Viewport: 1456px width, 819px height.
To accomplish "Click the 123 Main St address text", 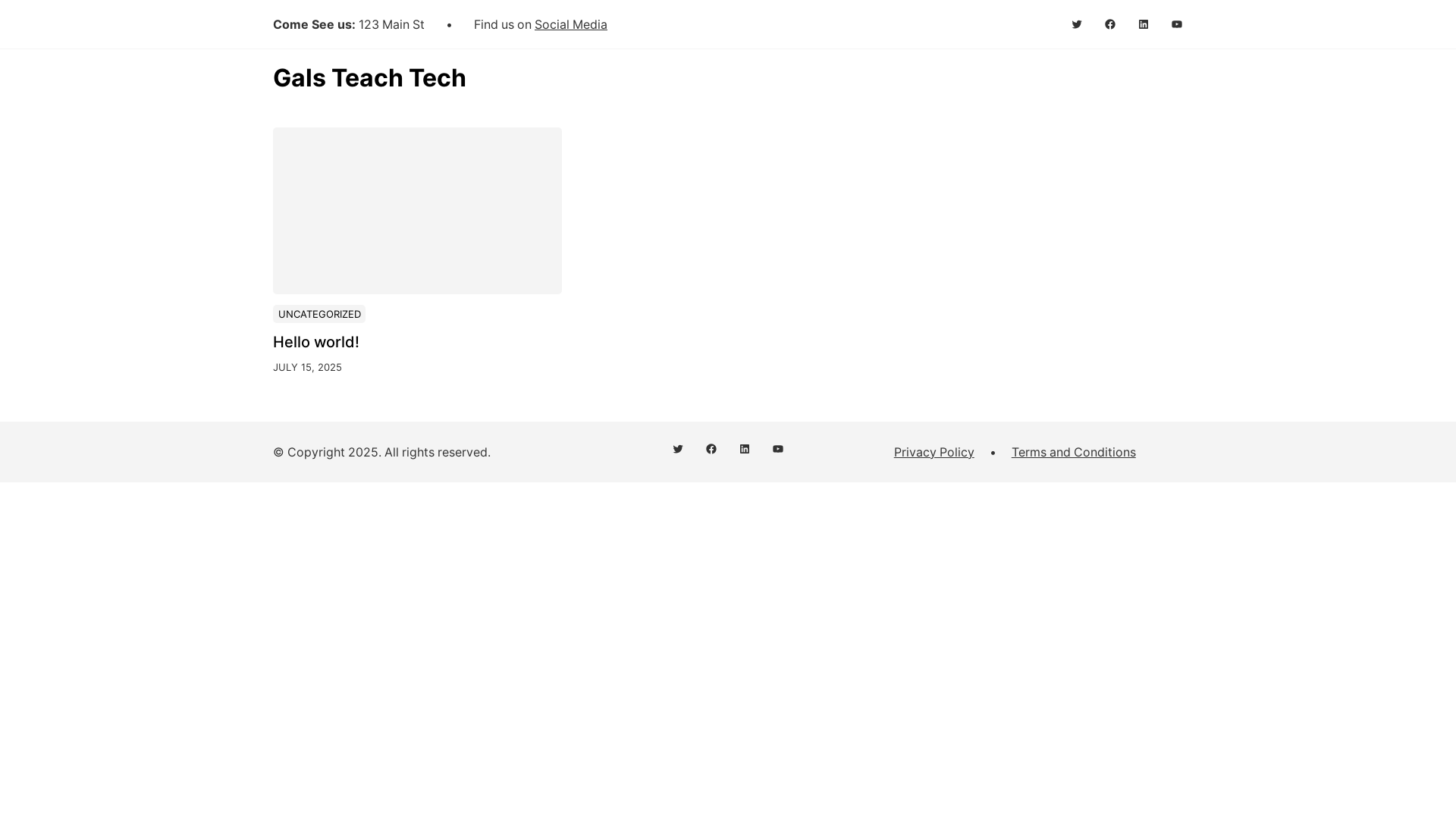I will pyautogui.click(x=391, y=24).
